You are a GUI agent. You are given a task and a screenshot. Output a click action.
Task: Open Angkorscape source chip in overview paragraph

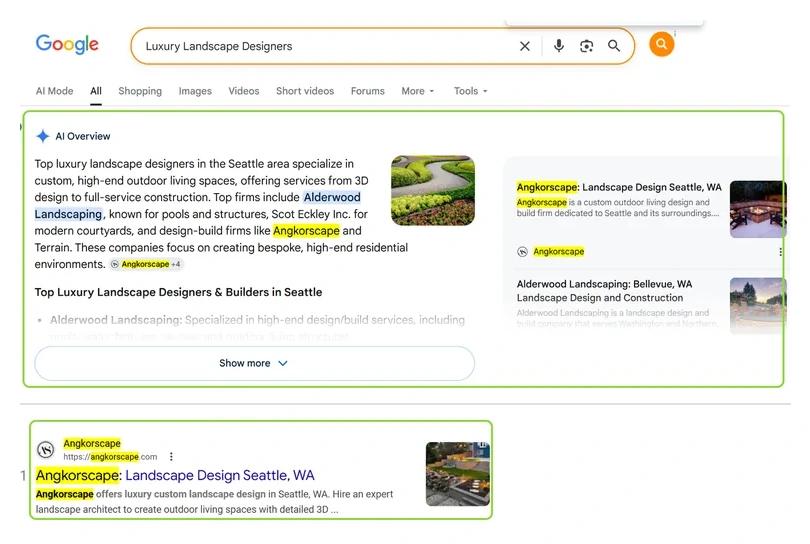tap(147, 264)
